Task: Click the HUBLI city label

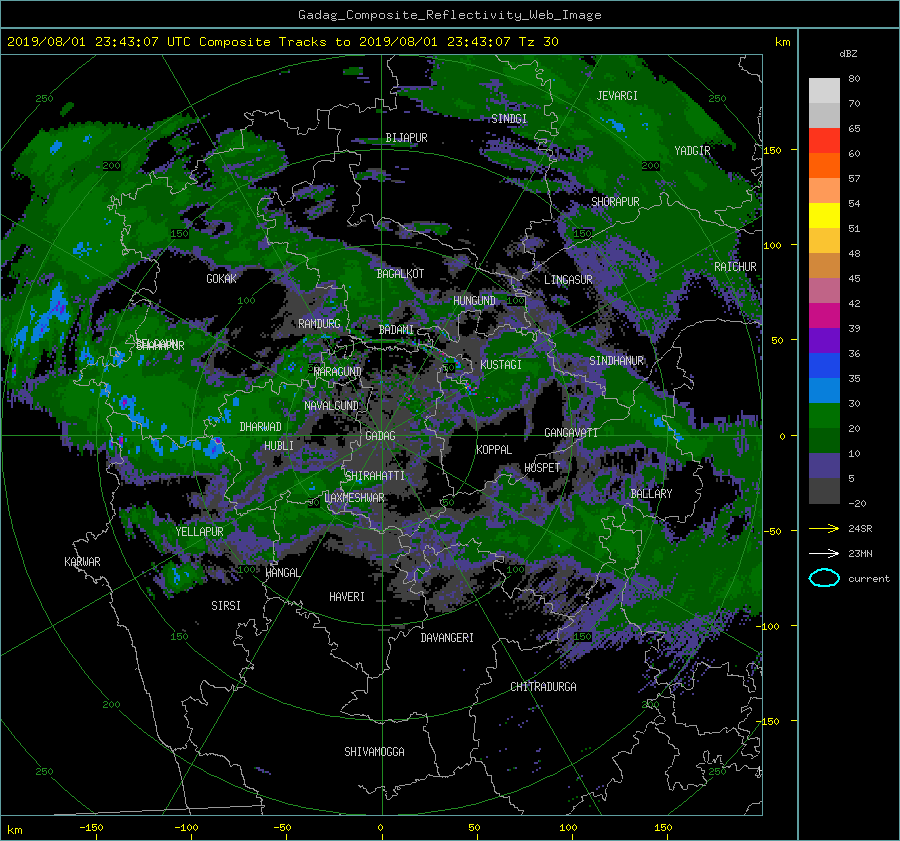Action: click(x=279, y=446)
